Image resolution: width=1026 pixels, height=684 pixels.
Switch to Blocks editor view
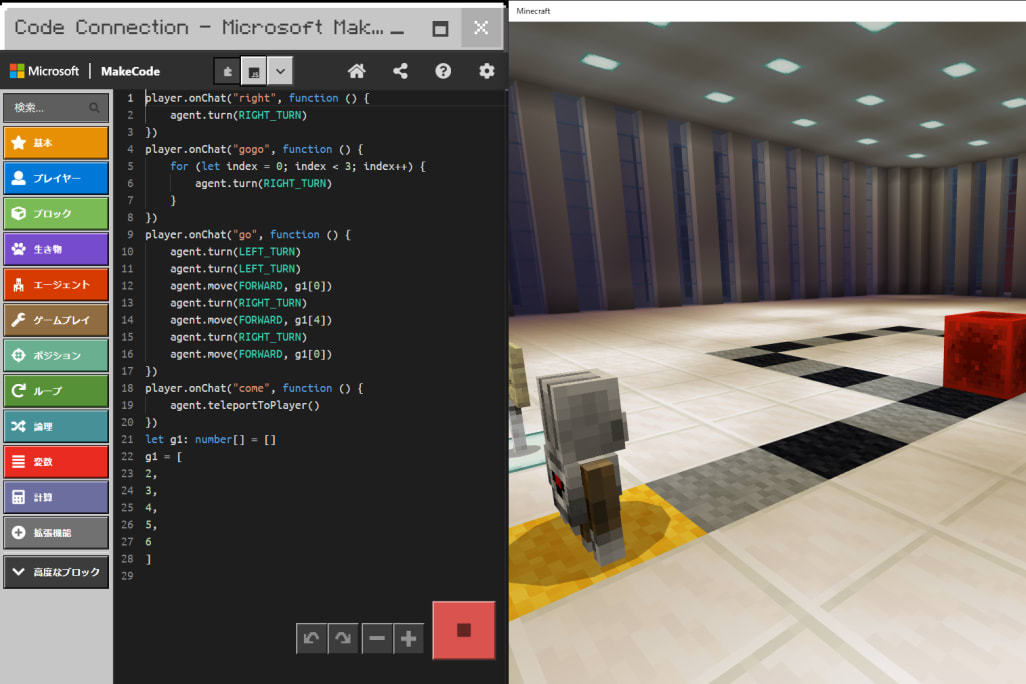[228, 71]
